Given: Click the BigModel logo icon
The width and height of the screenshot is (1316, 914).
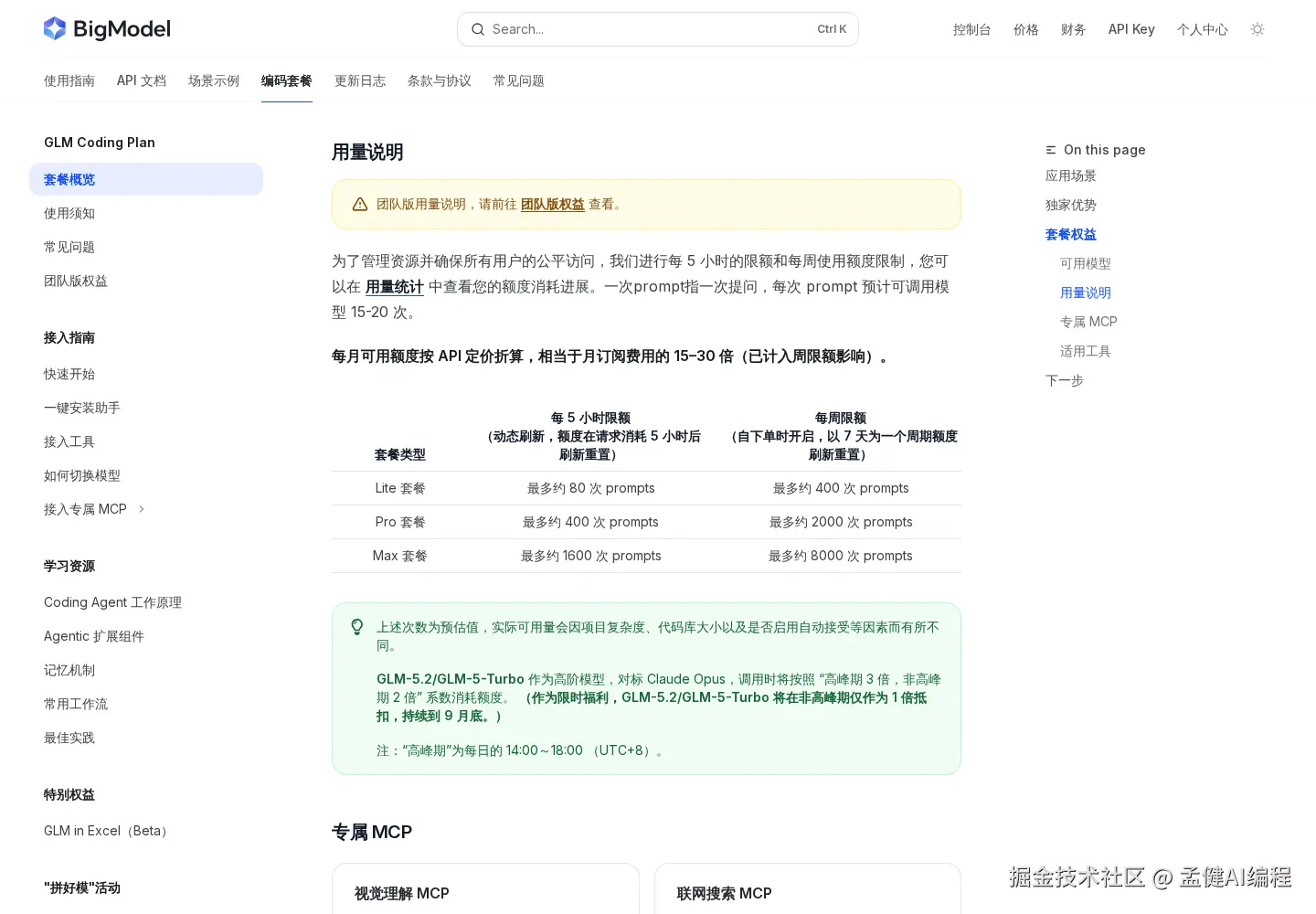Looking at the screenshot, I should (x=55, y=28).
